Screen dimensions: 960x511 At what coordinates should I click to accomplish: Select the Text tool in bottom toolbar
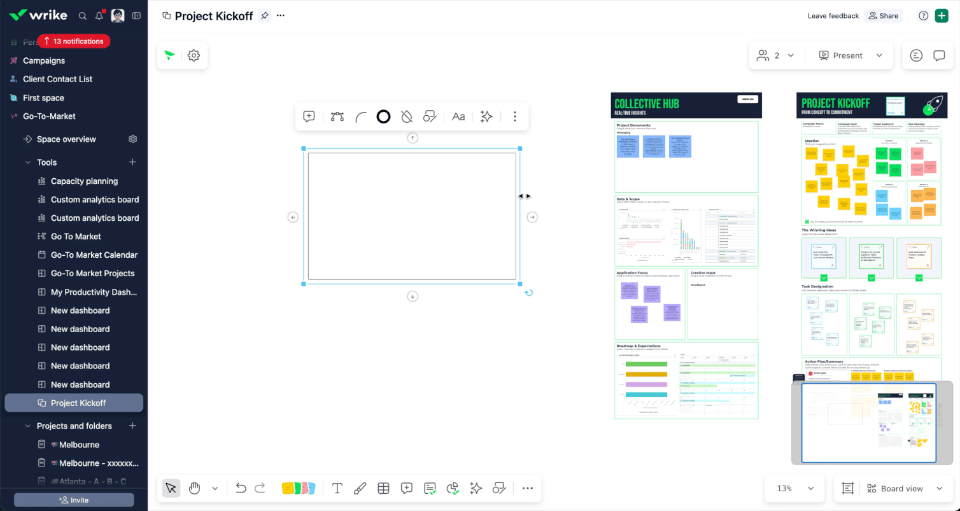click(x=337, y=488)
